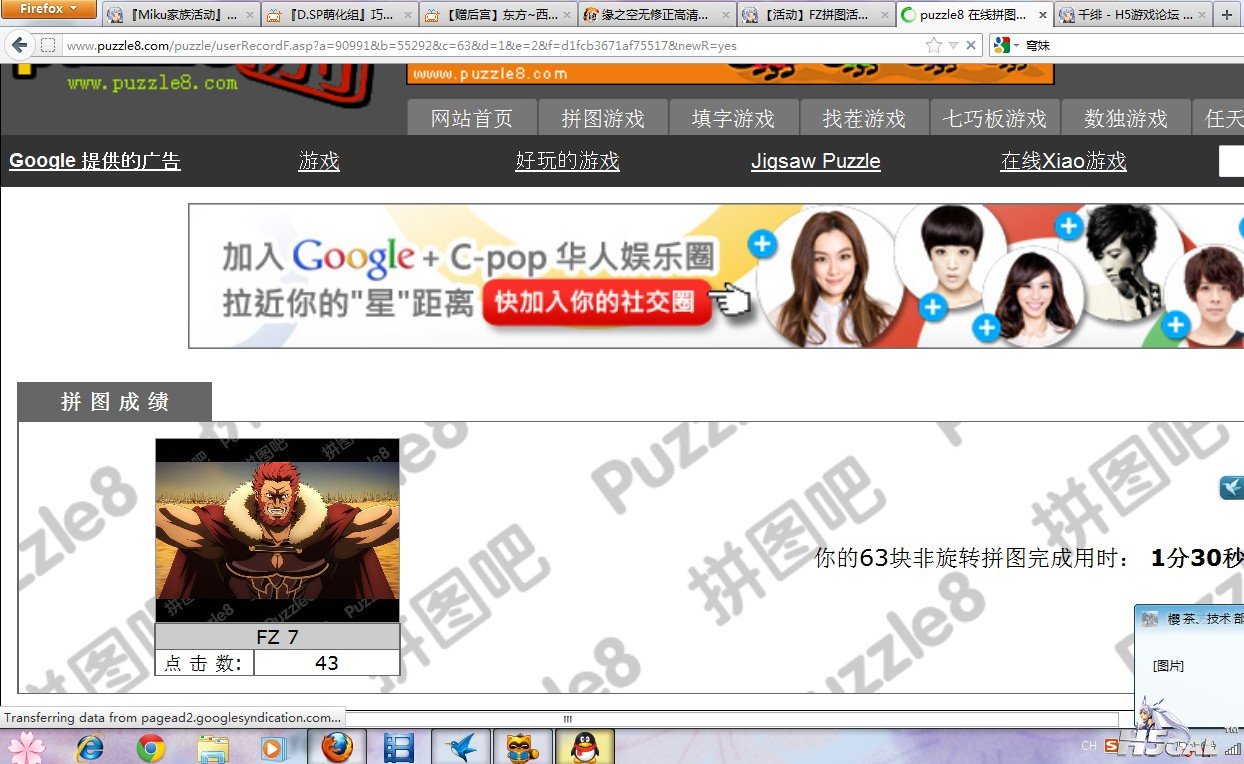Viewport: 1244px width, 764px height.
Task: Open the 网站首页 navigation tab
Action: coord(472,118)
